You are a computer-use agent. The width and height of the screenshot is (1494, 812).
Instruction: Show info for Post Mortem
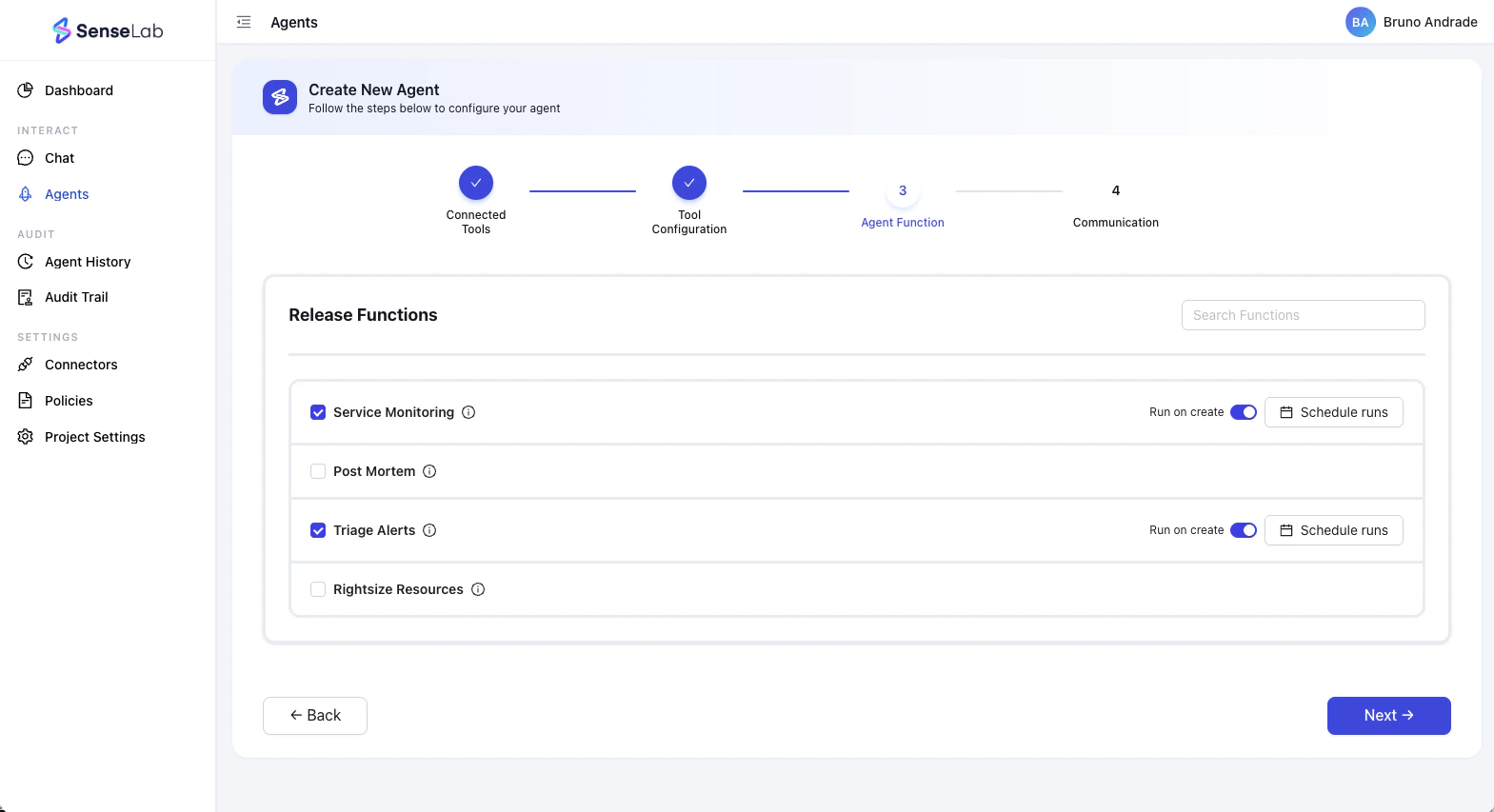pos(429,471)
